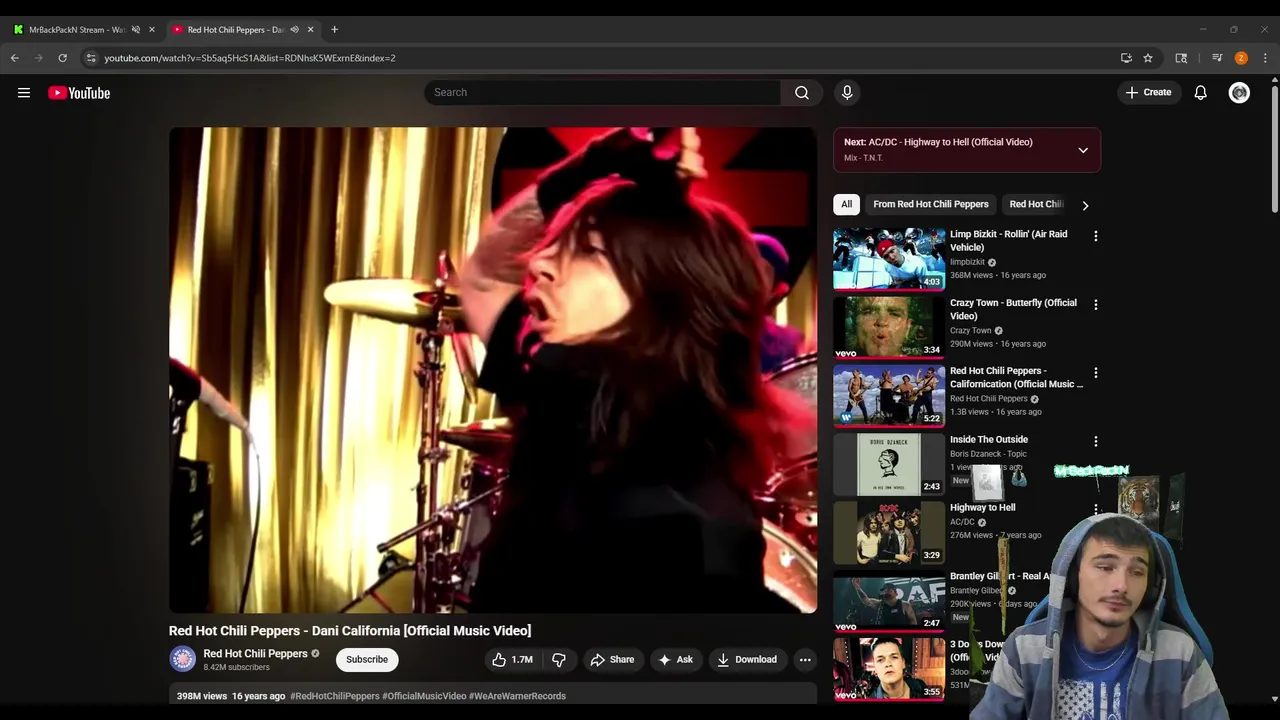
Task: Open options for Limp Bizkit Rollin' video
Action: tap(1095, 236)
